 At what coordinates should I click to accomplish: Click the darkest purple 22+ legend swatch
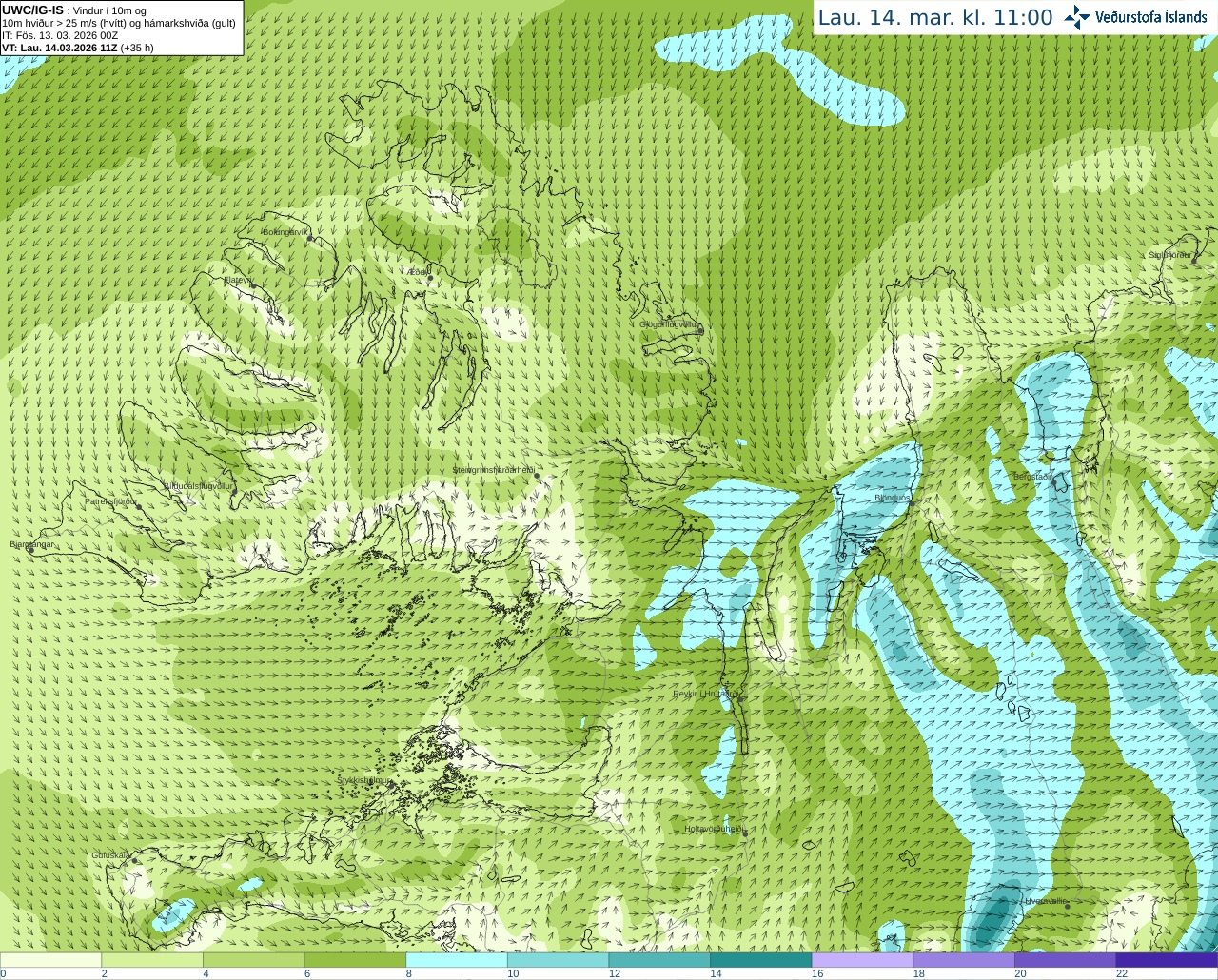(1167, 960)
